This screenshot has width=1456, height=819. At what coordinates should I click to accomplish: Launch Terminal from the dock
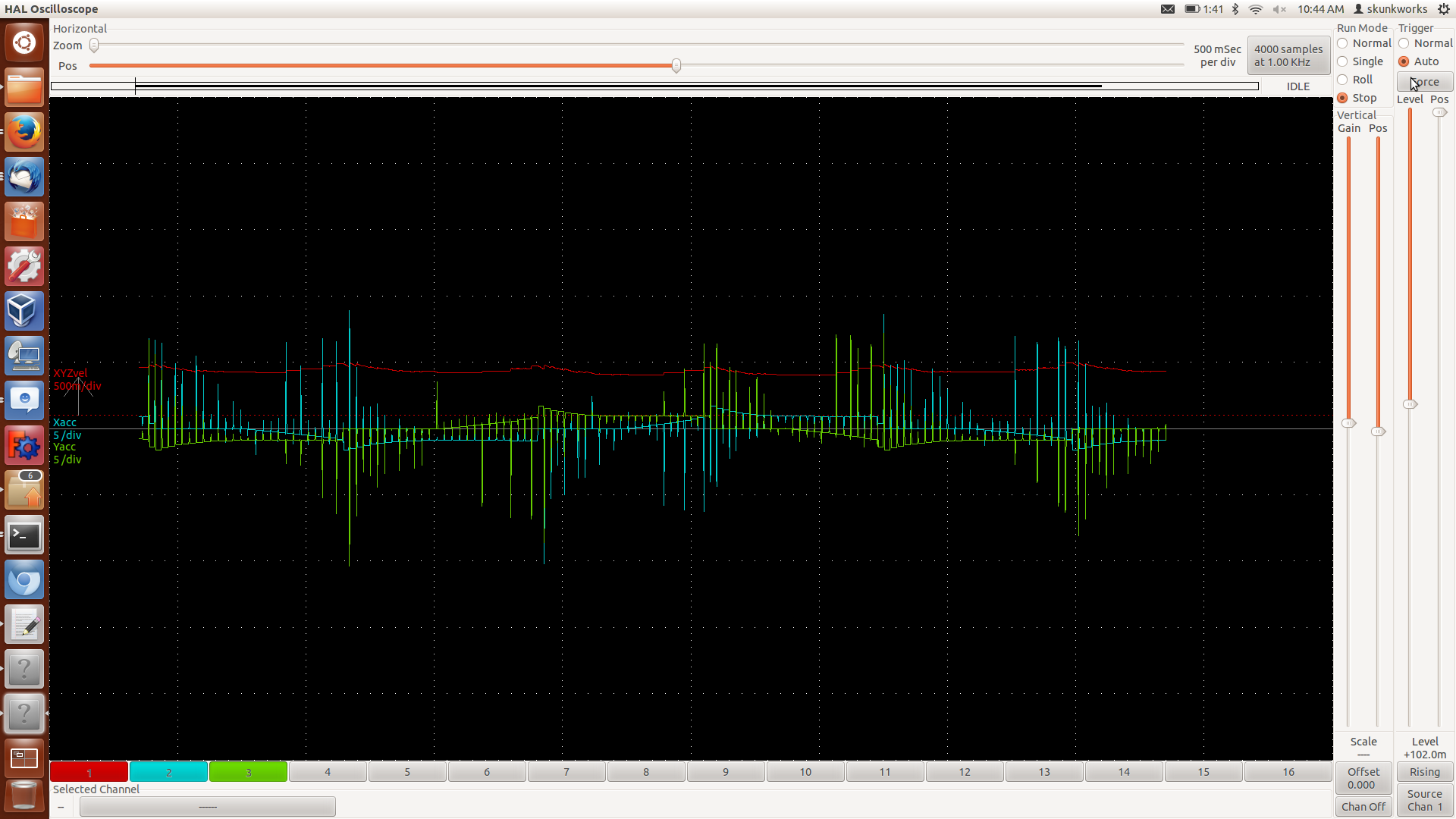pyautogui.click(x=24, y=535)
